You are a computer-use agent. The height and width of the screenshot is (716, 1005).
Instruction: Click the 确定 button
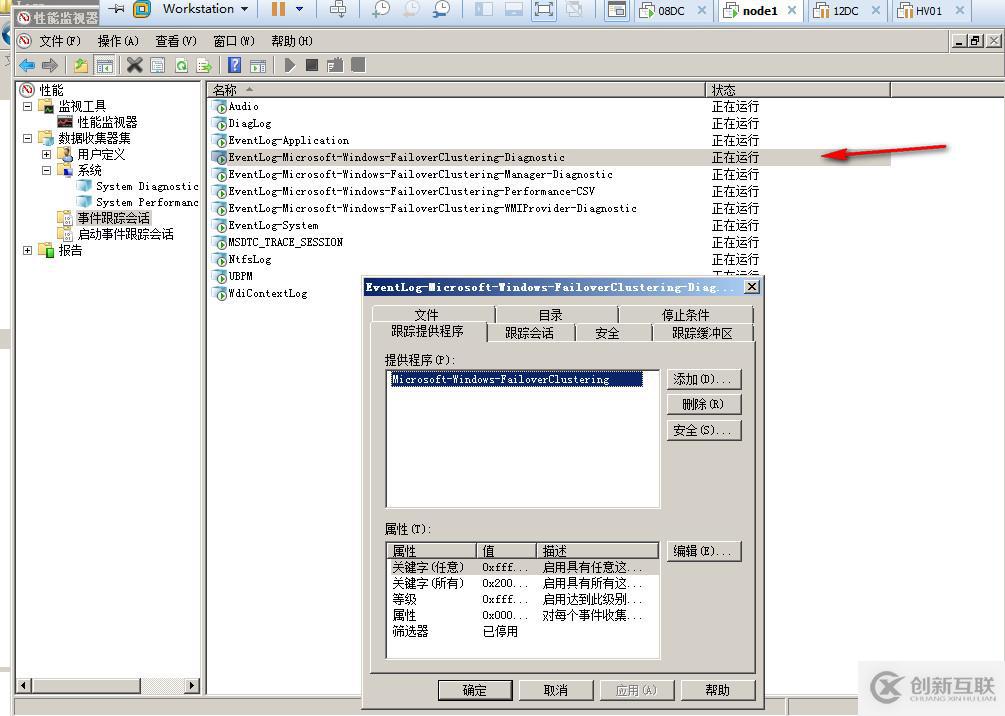(x=475, y=690)
